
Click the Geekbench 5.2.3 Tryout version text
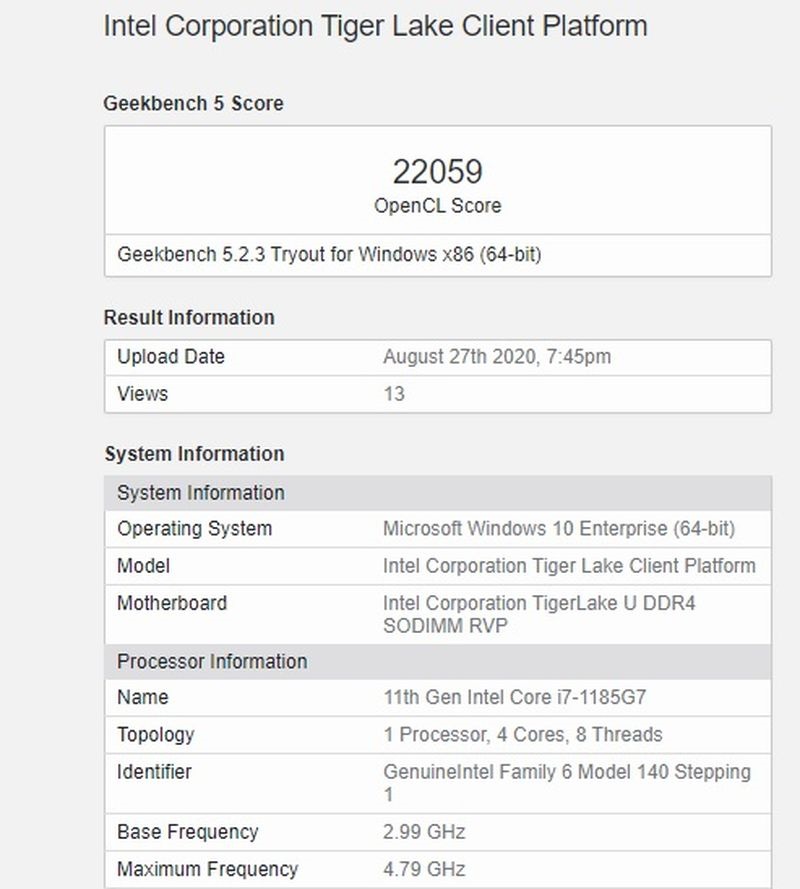tap(329, 255)
